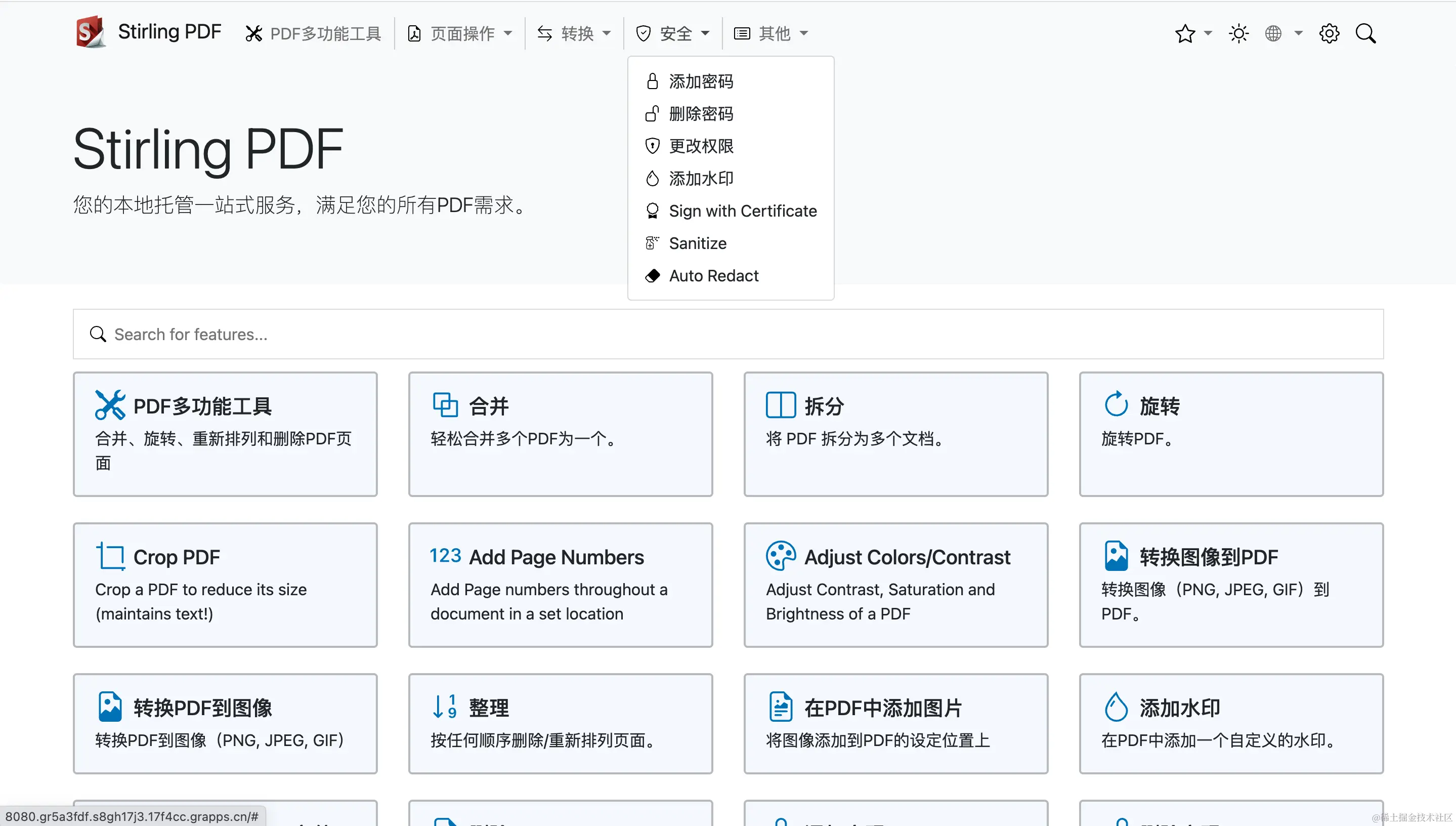The width and height of the screenshot is (1456, 826).
Task: Click the image file icon on the 转换图像到PDF card
Action: click(1117, 556)
